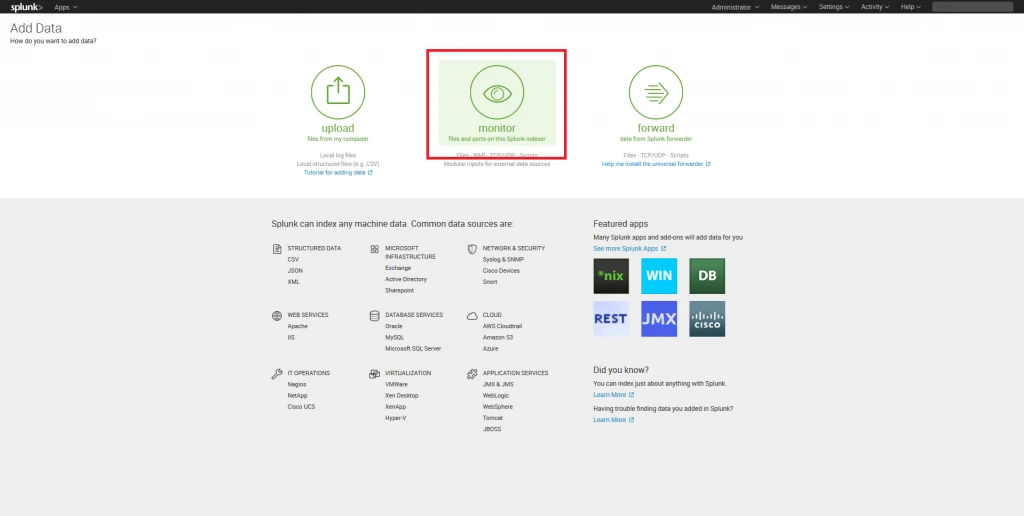Open the *nix featured app tile
This screenshot has height=516, width=1024.
[611, 275]
